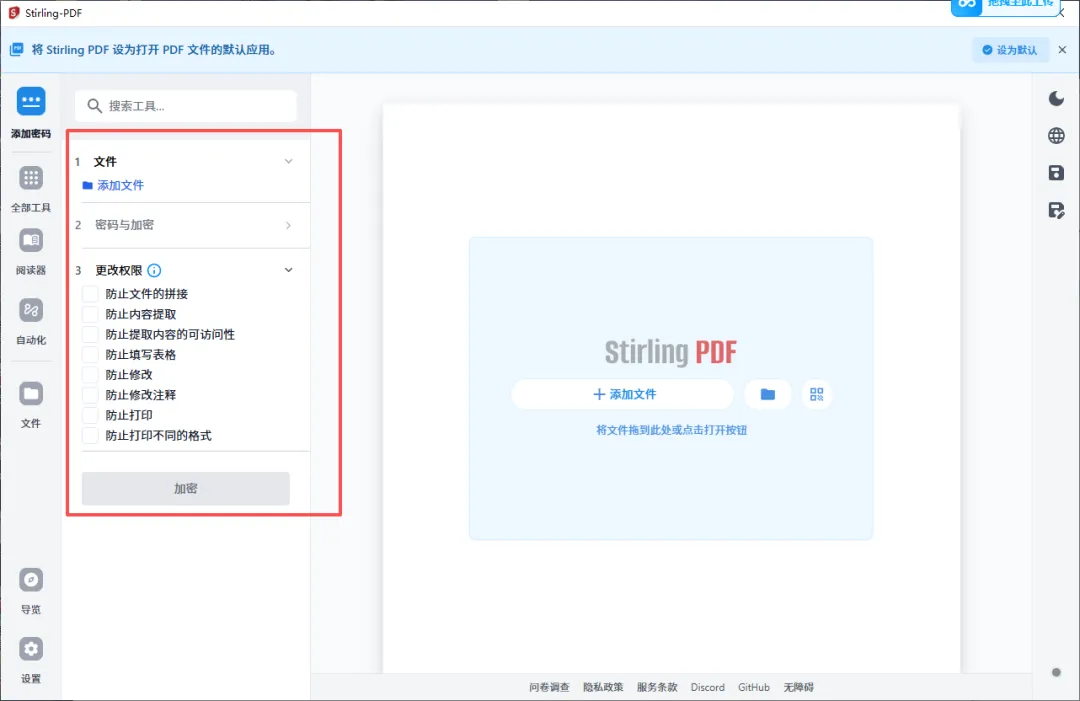Screen dimensions: 1080x701
Task: Enable 防止打印不同的格式 checkbox
Action: point(90,436)
